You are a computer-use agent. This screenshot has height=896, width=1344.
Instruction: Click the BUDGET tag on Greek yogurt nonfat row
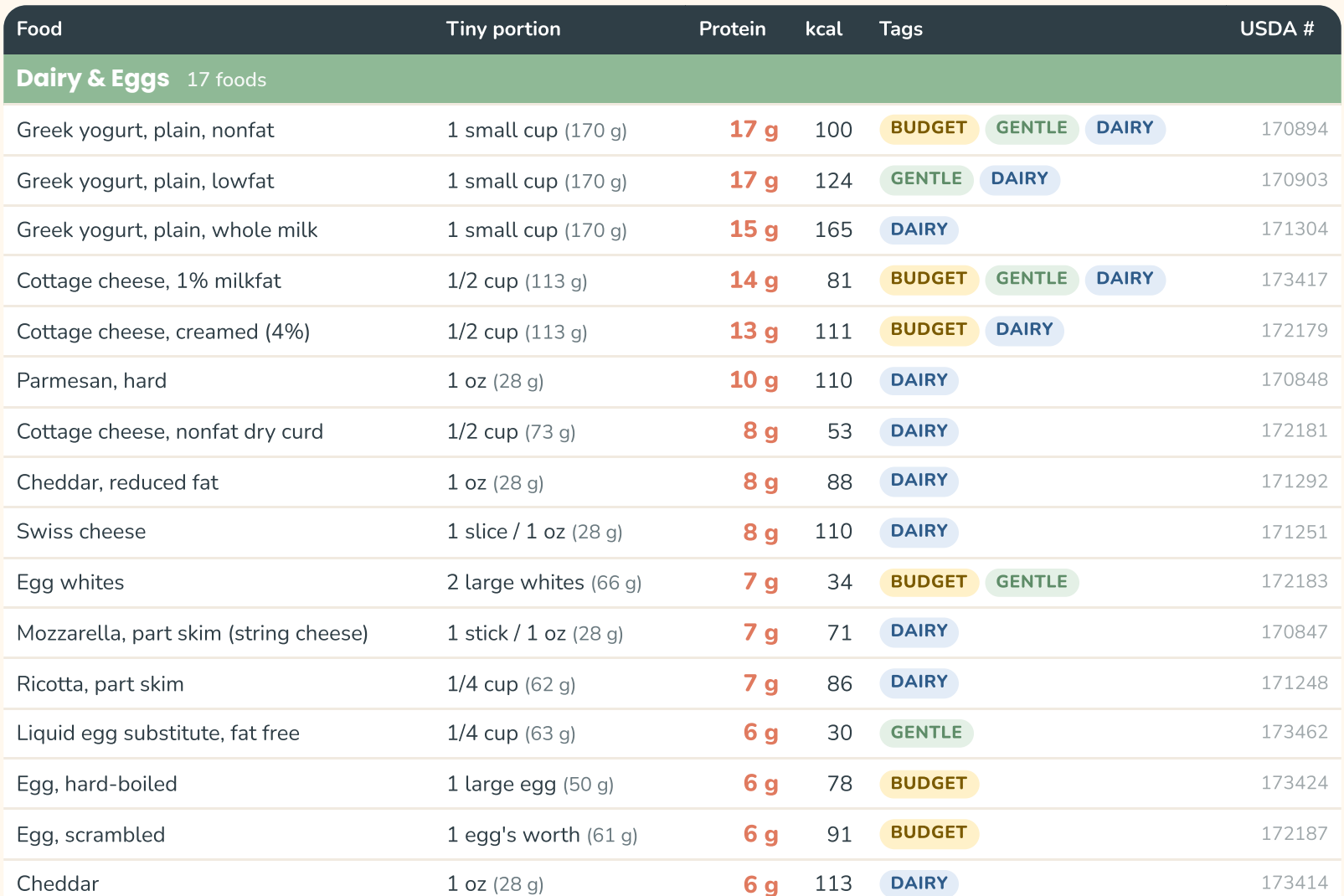[929, 128]
